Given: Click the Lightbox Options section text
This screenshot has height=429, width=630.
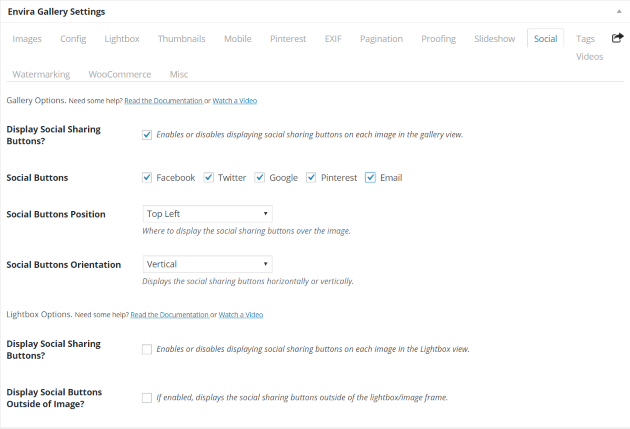Looking at the screenshot, I should [39, 315].
